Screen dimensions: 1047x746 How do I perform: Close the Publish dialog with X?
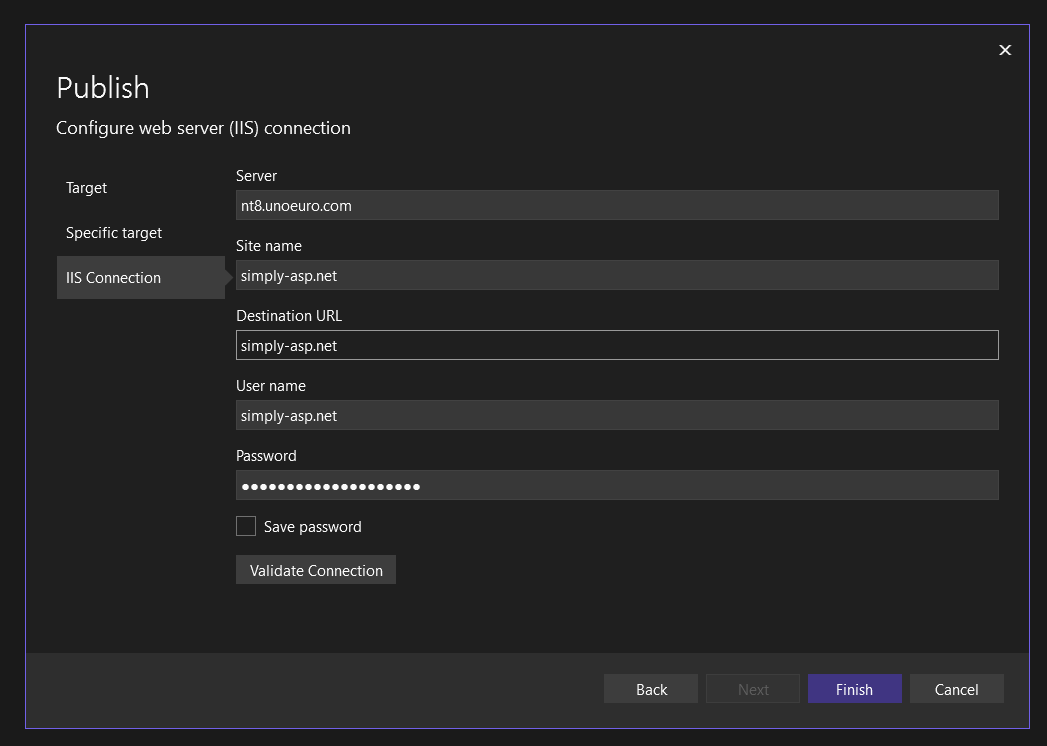1005,50
